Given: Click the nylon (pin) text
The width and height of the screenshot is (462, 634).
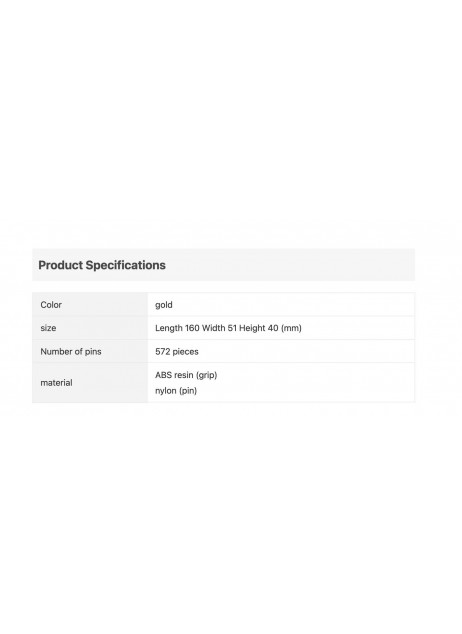Looking at the screenshot, I should (x=176, y=391).
